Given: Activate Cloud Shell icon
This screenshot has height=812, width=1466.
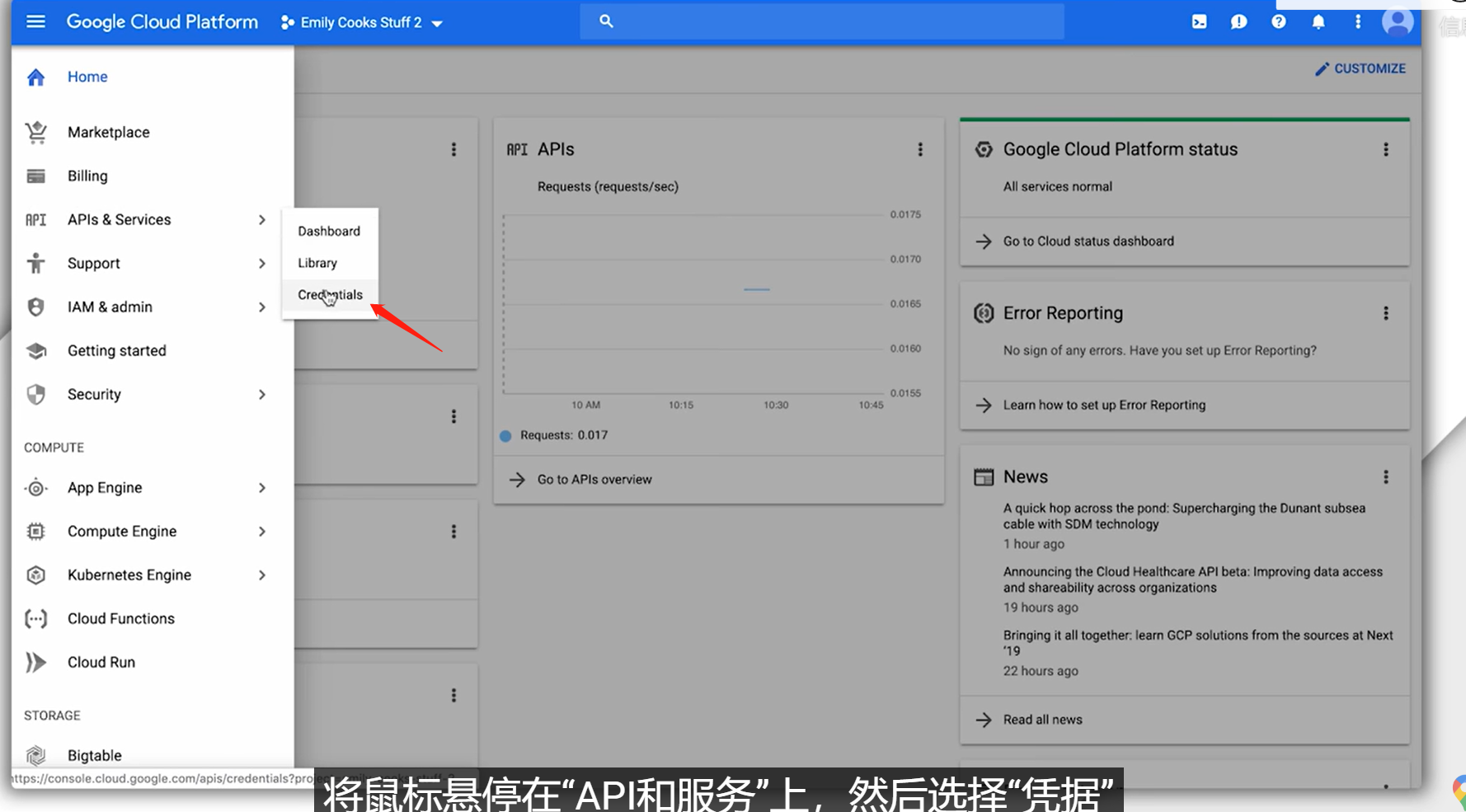Looking at the screenshot, I should pos(1200,22).
